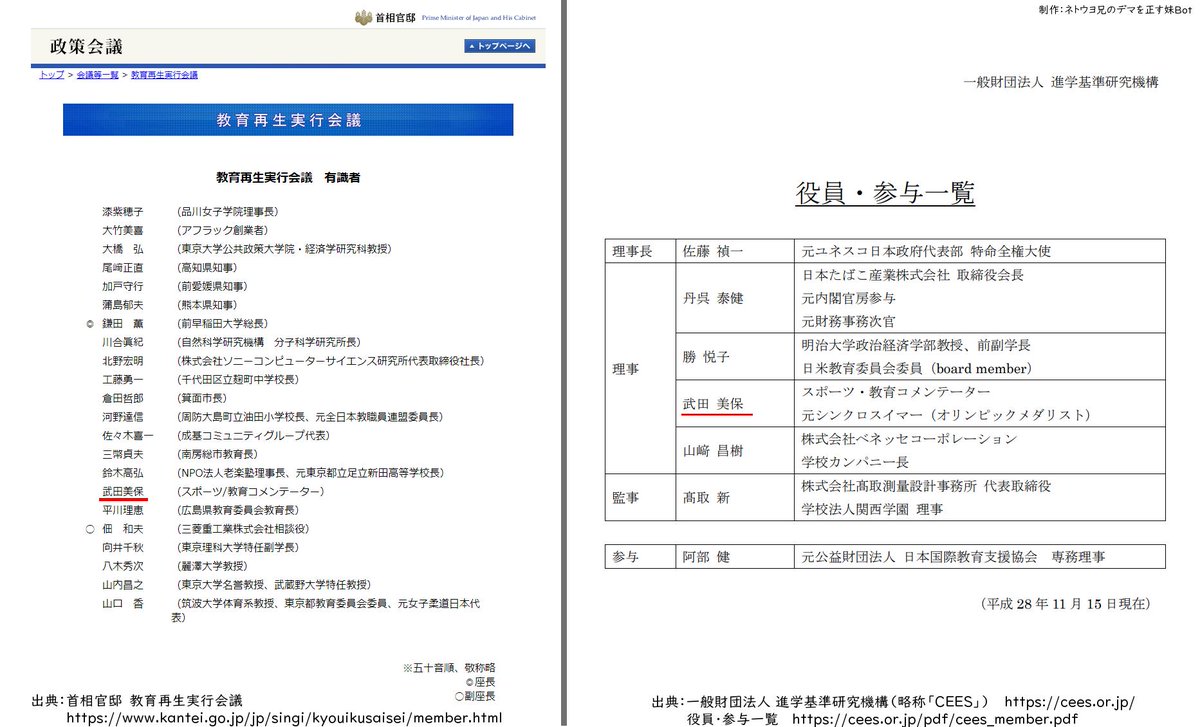Image resolution: width=1200 pixels, height=727 pixels.
Task: Click 株式会社ベネッセコーポレーション text
Action: pos(910,439)
